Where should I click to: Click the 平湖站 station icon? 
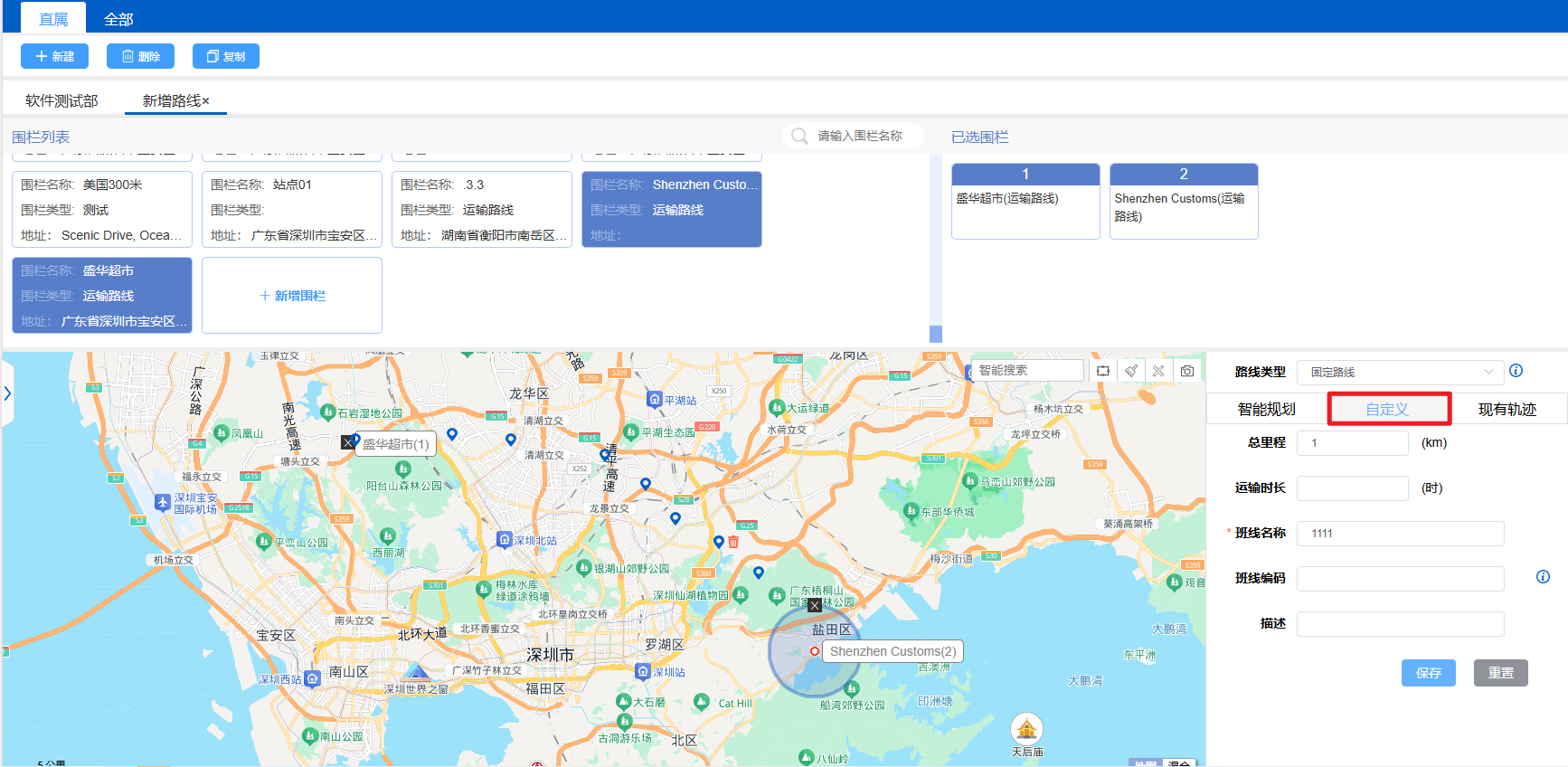(655, 399)
